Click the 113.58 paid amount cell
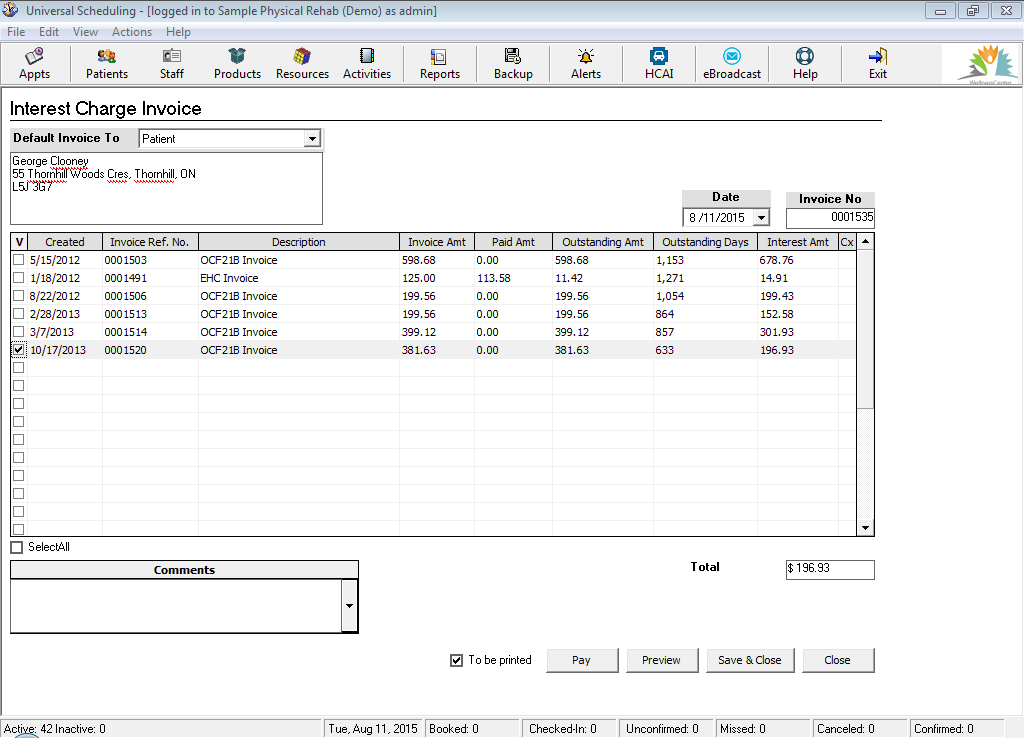 513,278
